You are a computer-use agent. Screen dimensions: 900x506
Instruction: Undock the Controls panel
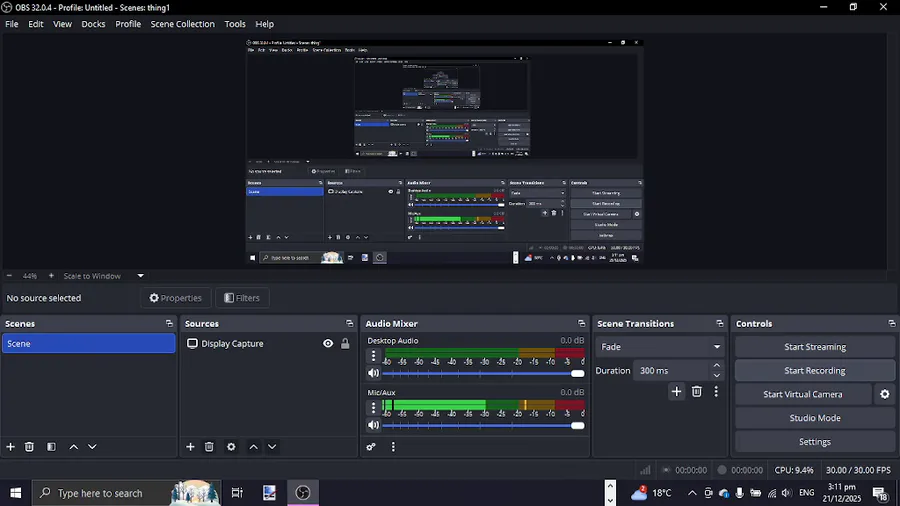(x=891, y=324)
